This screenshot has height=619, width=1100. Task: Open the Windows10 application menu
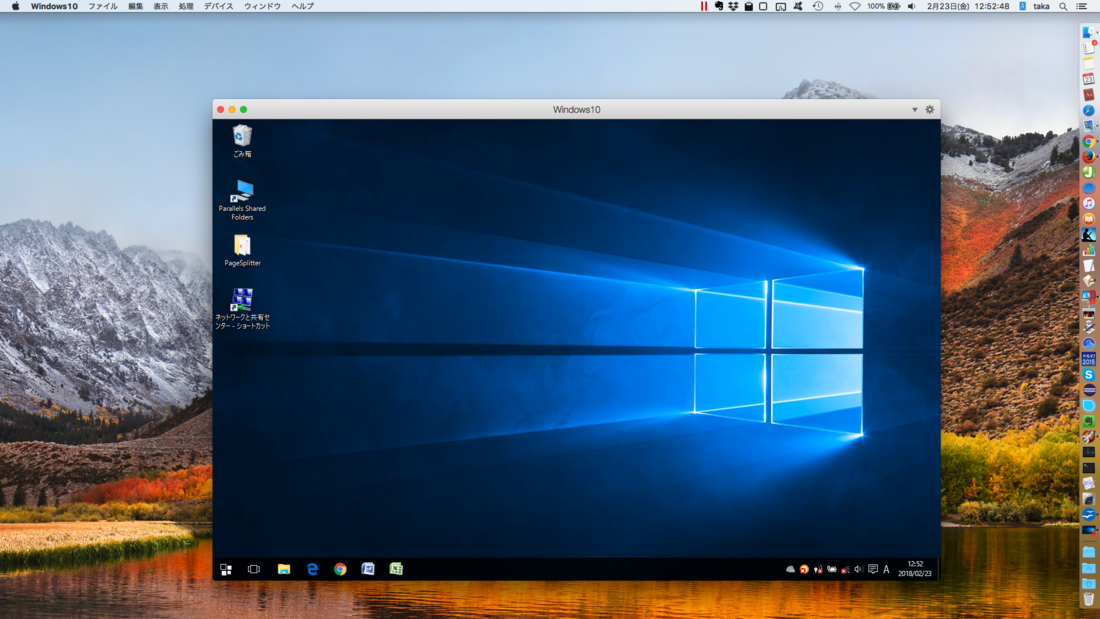pos(54,6)
